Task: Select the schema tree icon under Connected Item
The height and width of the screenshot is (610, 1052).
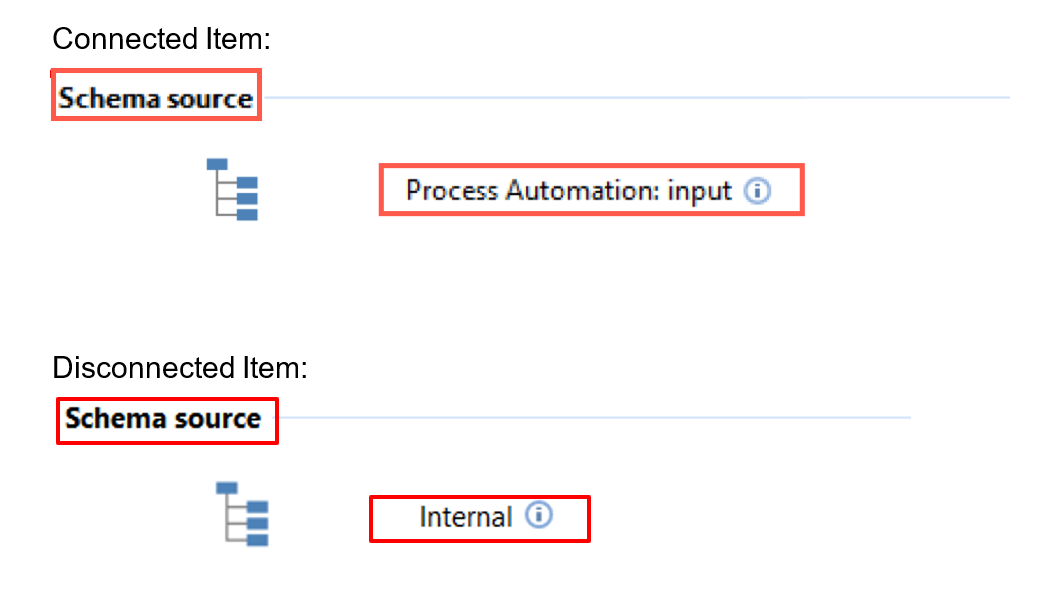Action: pyautogui.click(x=232, y=189)
